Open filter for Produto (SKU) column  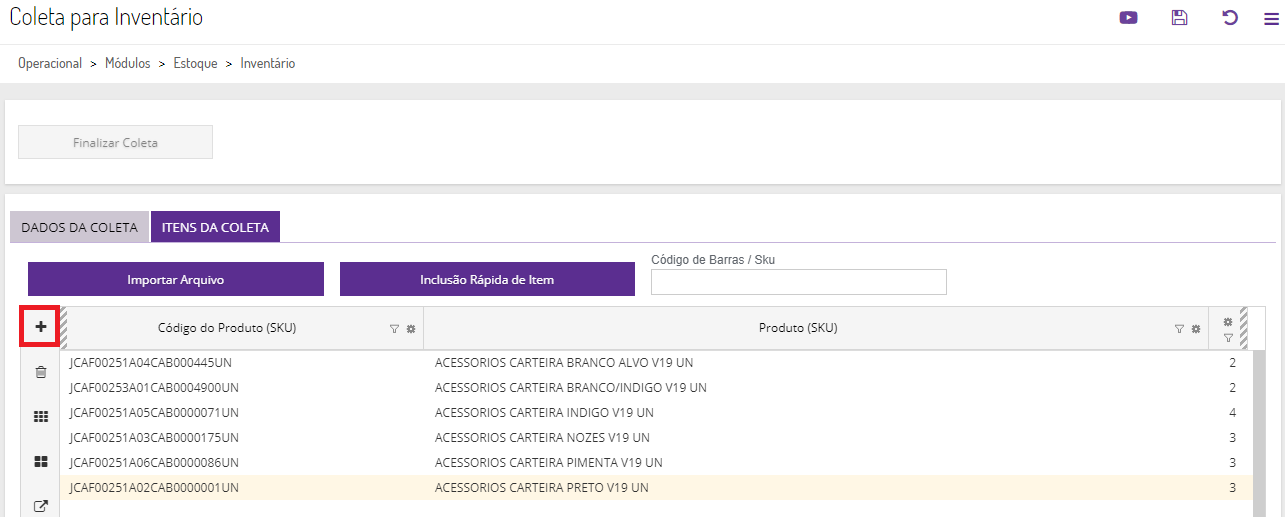click(x=1179, y=328)
